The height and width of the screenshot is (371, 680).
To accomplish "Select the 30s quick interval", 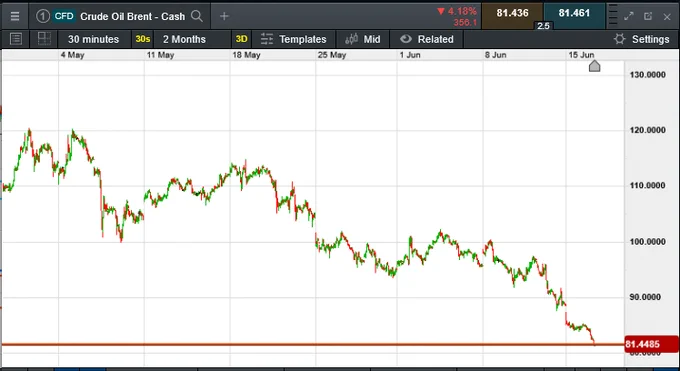I will (x=142, y=39).
